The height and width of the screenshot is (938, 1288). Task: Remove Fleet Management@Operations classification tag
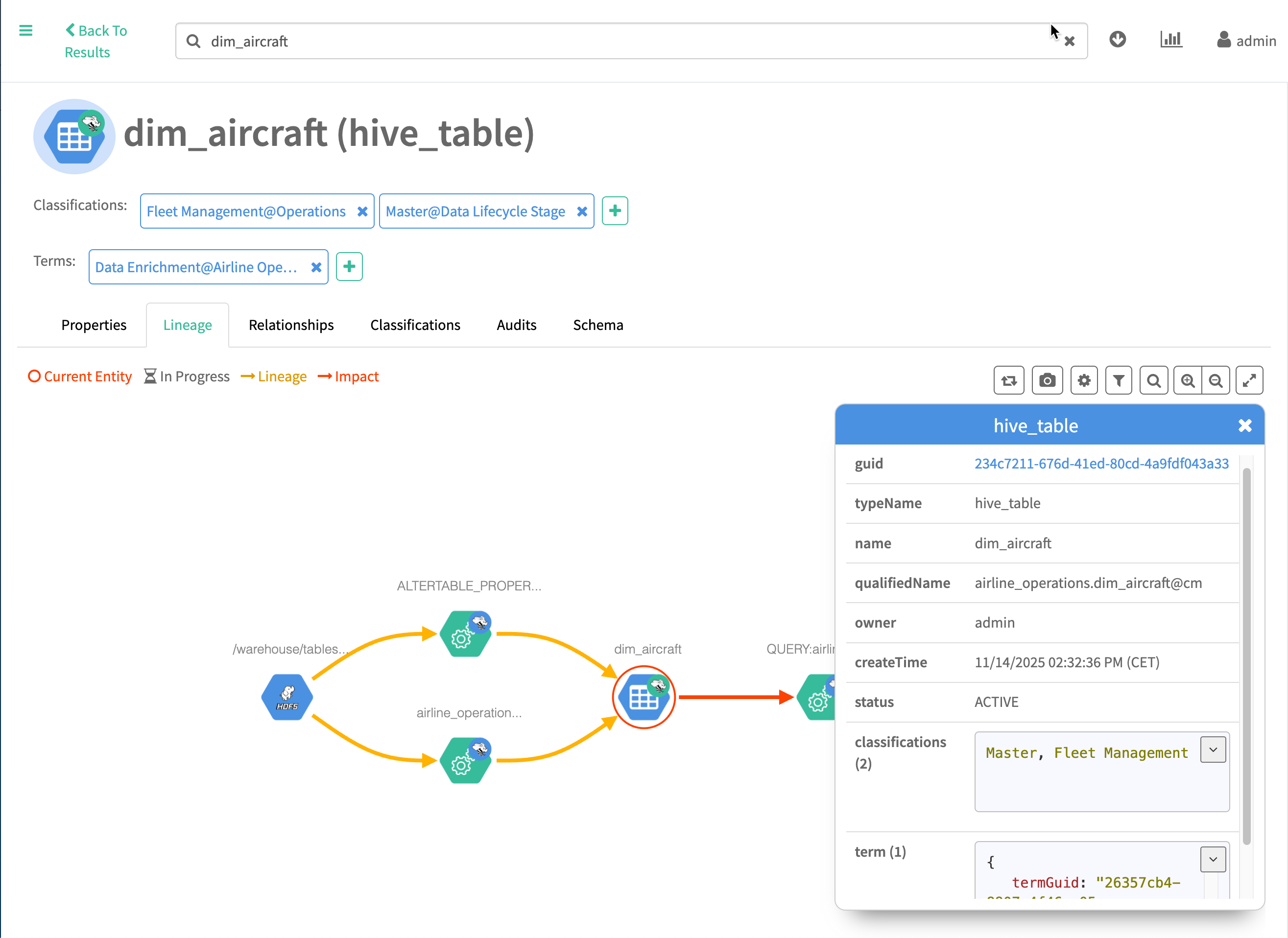[x=362, y=212]
